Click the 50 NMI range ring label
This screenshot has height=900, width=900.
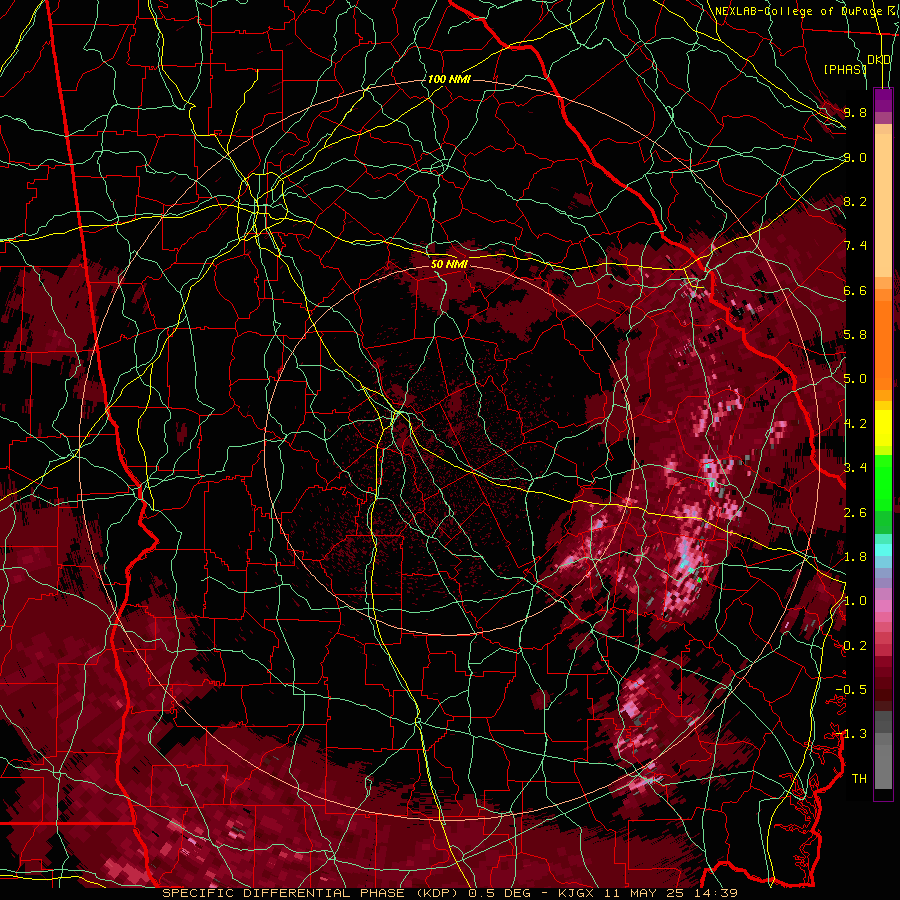click(449, 264)
